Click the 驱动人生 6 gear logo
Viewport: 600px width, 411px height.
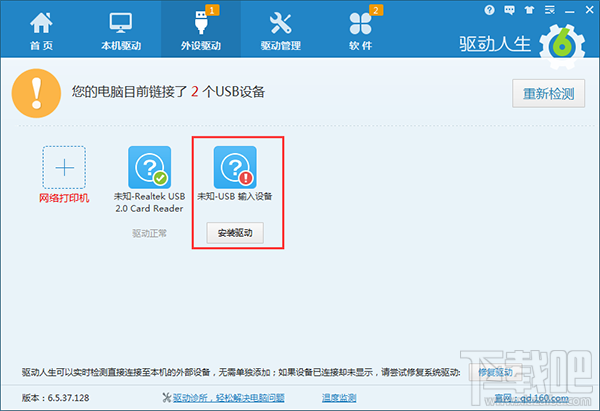coord(562,47)
